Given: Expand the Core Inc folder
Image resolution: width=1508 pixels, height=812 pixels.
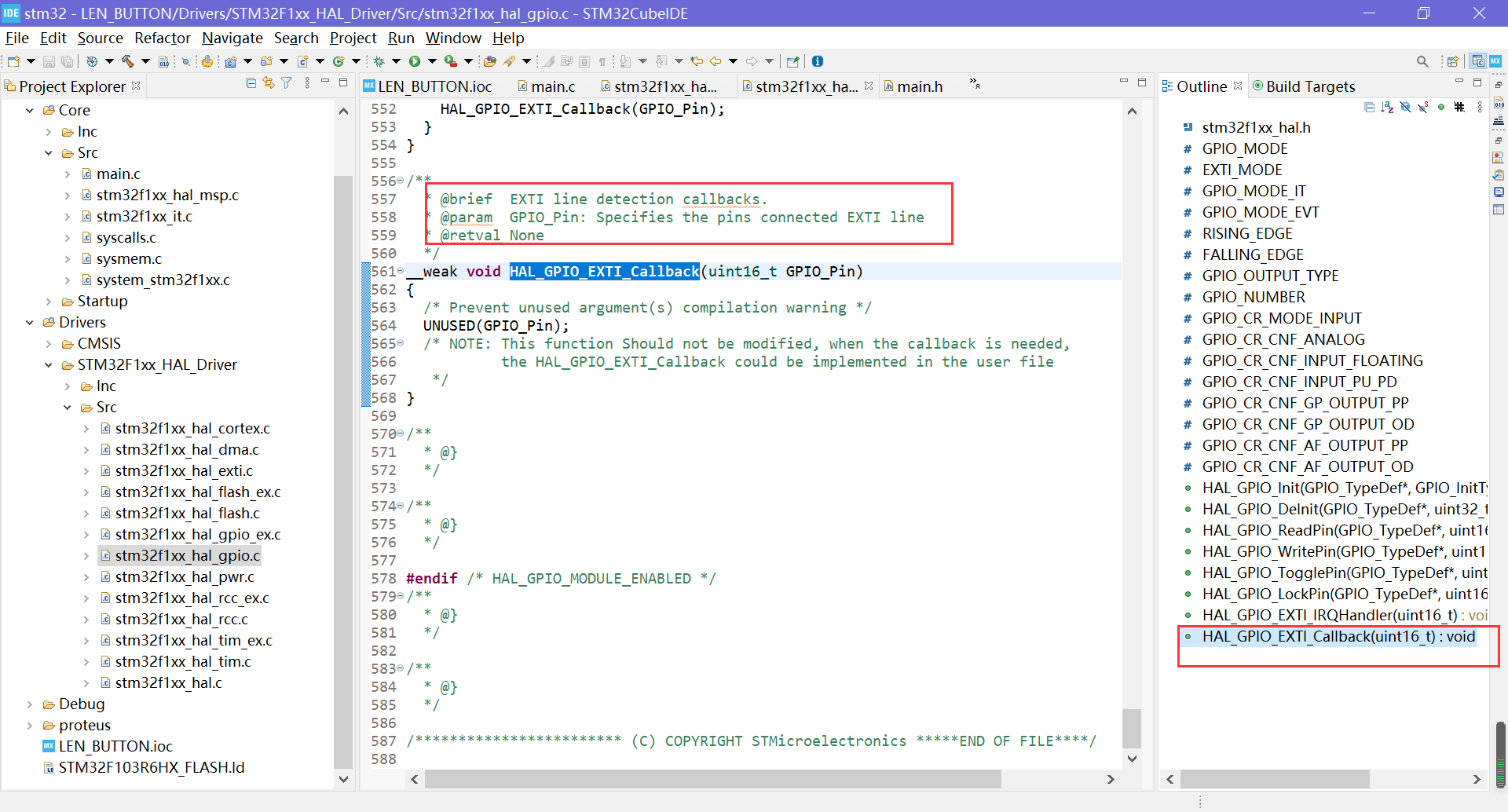Looking at the screenshot, I should pos(49,132).
